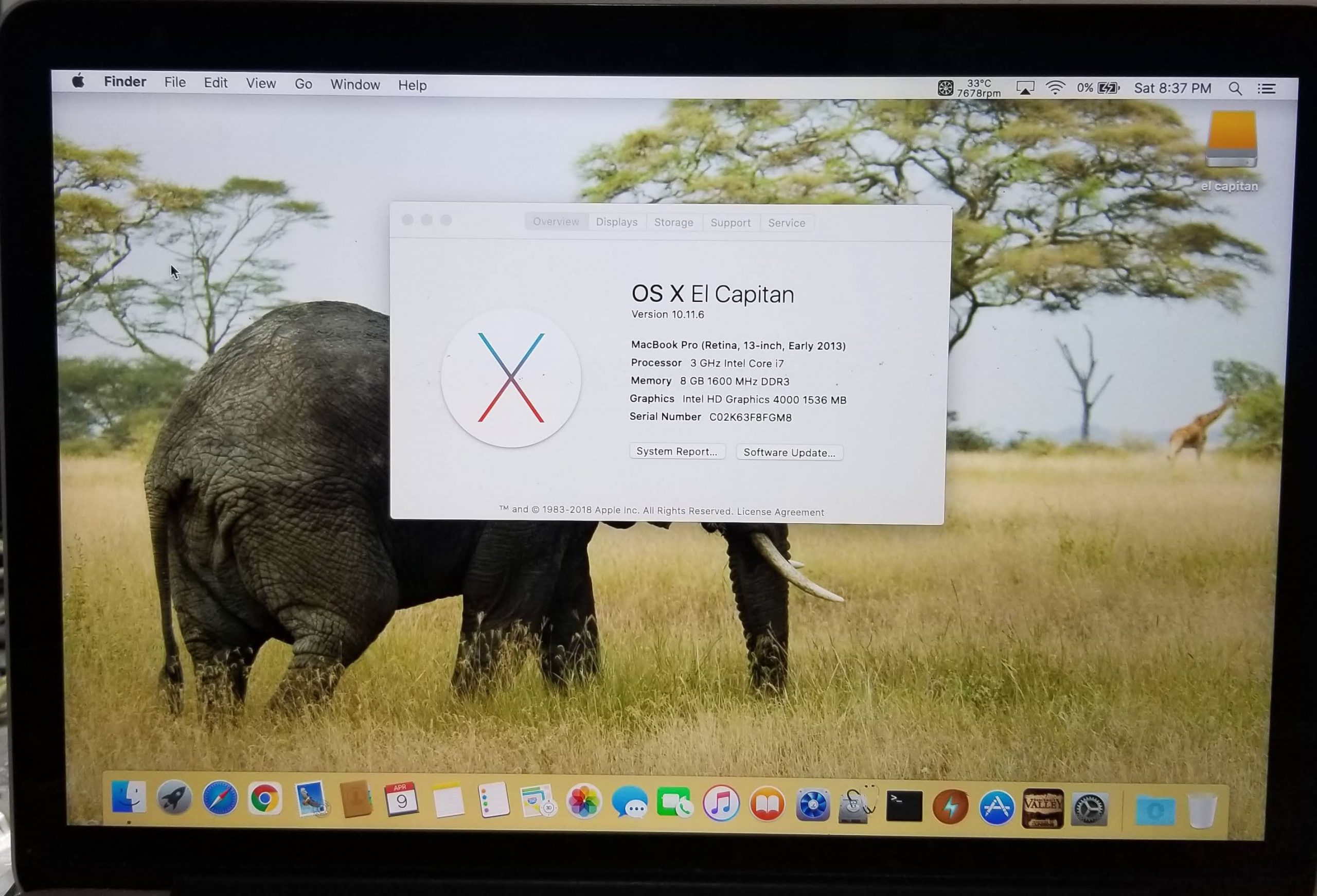Switch to the Displays tab
Viewport: 1317px width, 896px height.
click(x=616, y=222)
